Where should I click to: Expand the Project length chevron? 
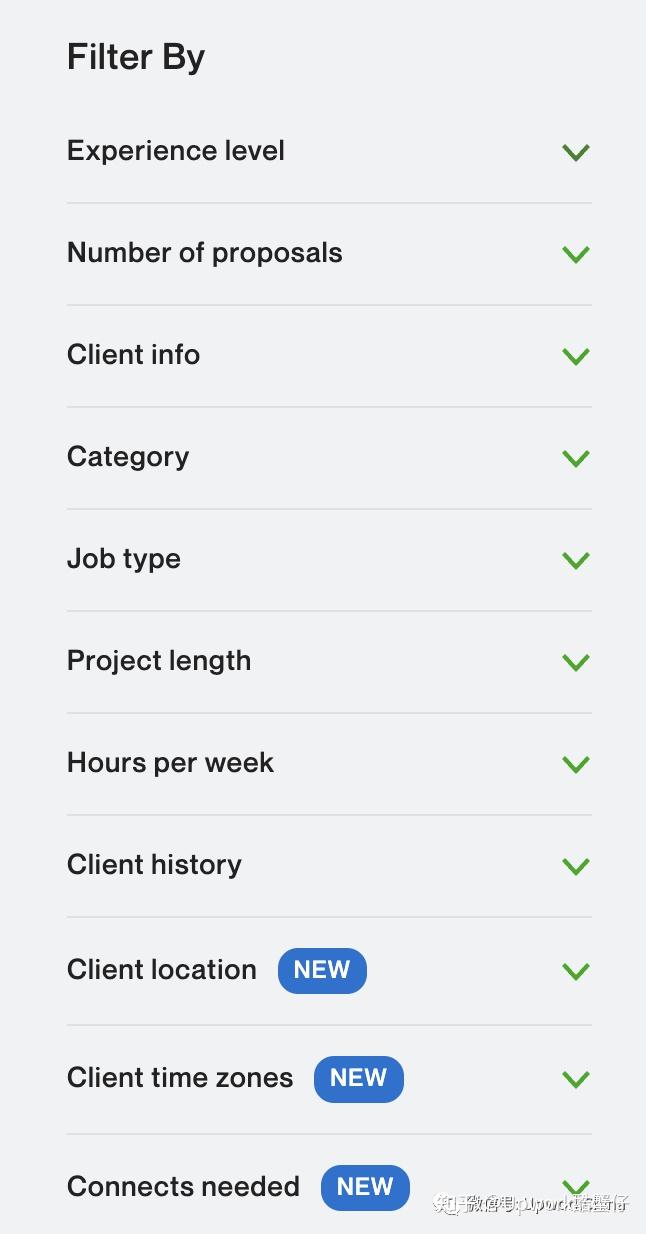point(575,662)
